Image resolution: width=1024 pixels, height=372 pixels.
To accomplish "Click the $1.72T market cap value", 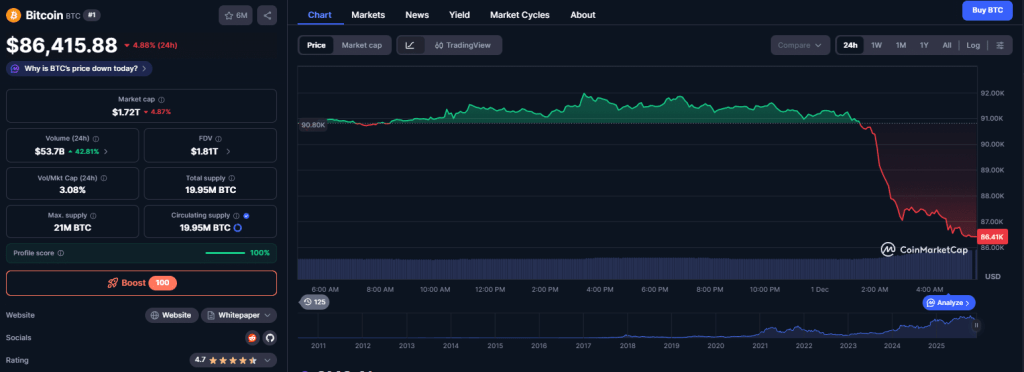I will click(x=126, y=112).
